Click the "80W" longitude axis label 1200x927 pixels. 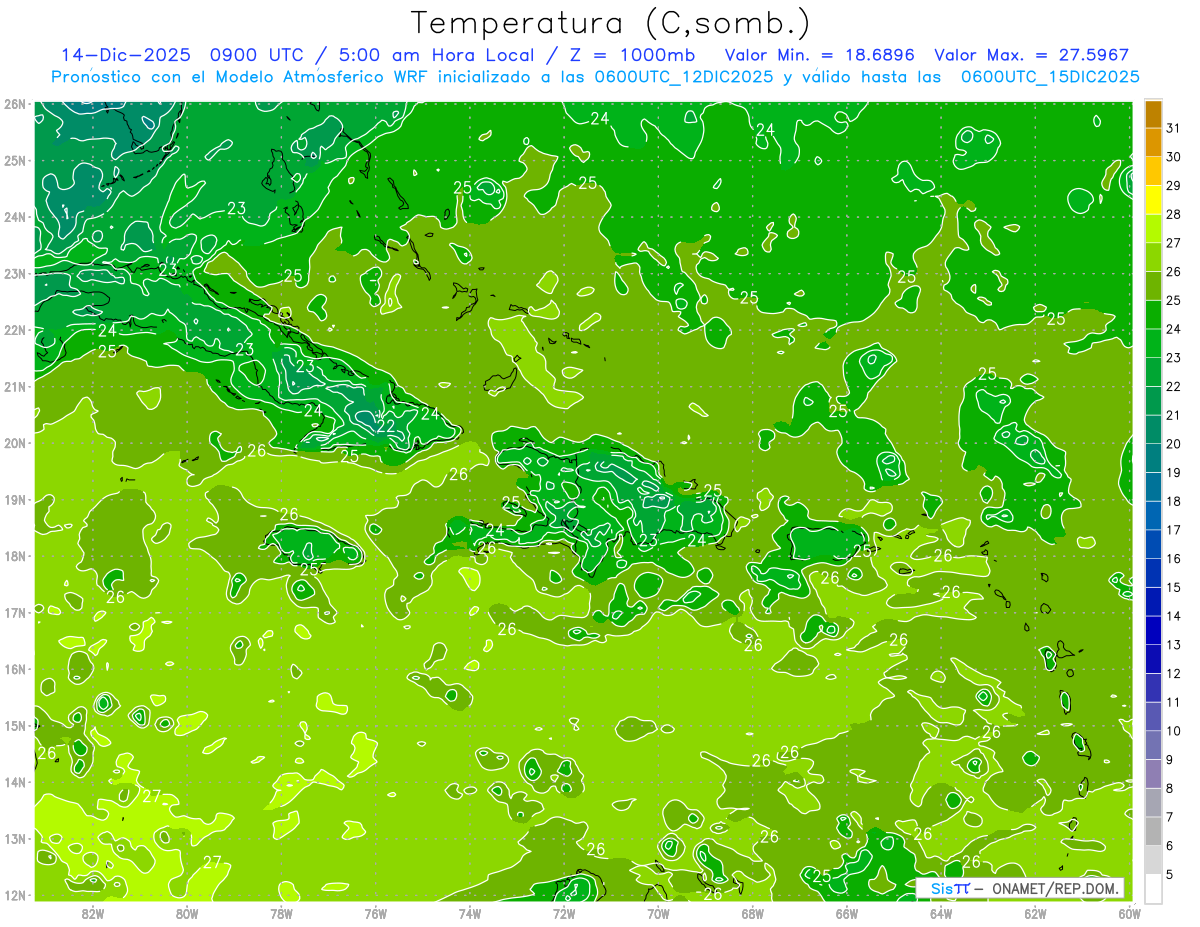click(x=187, y=913)
